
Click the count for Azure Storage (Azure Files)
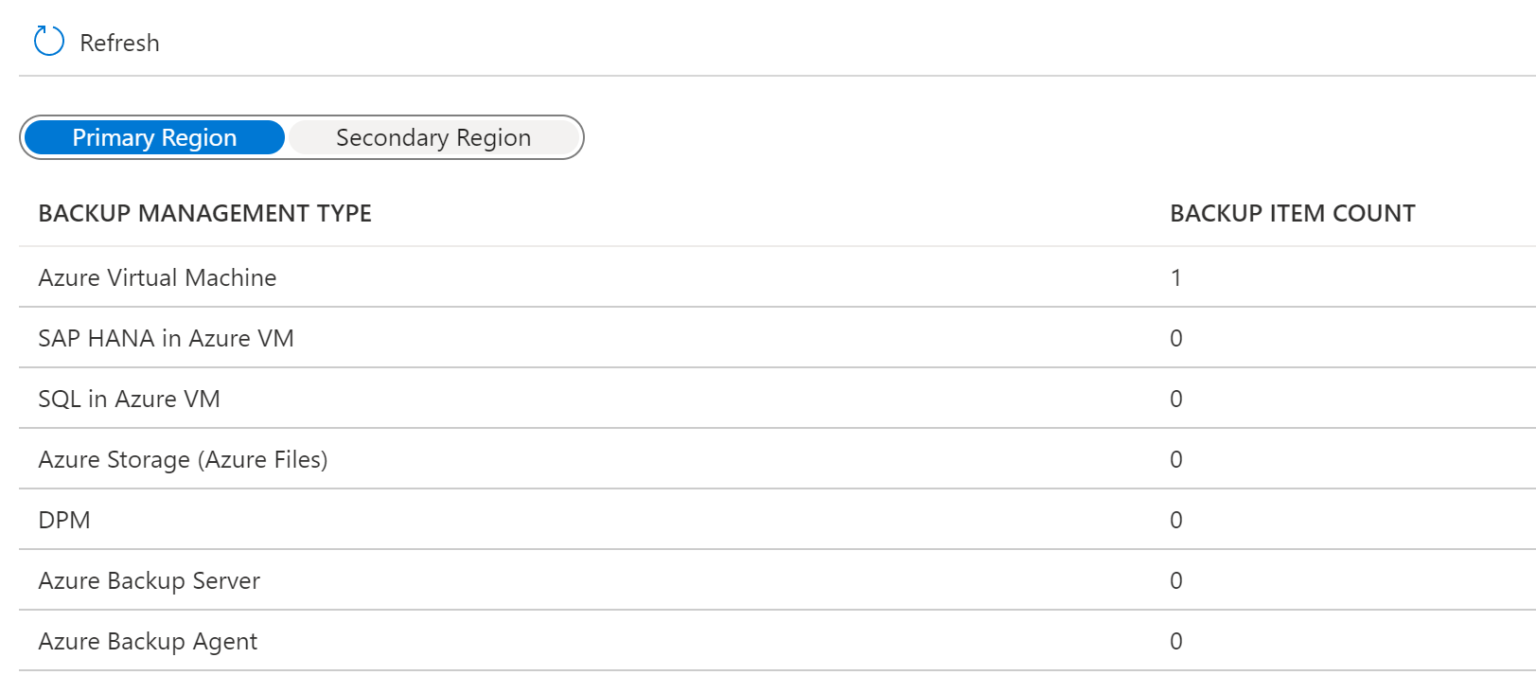pos(1176,459)
